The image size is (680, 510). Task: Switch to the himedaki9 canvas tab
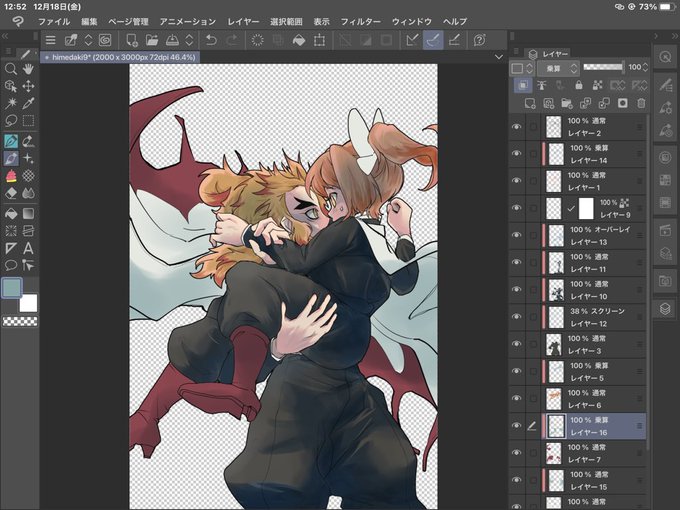pos(120,57)
